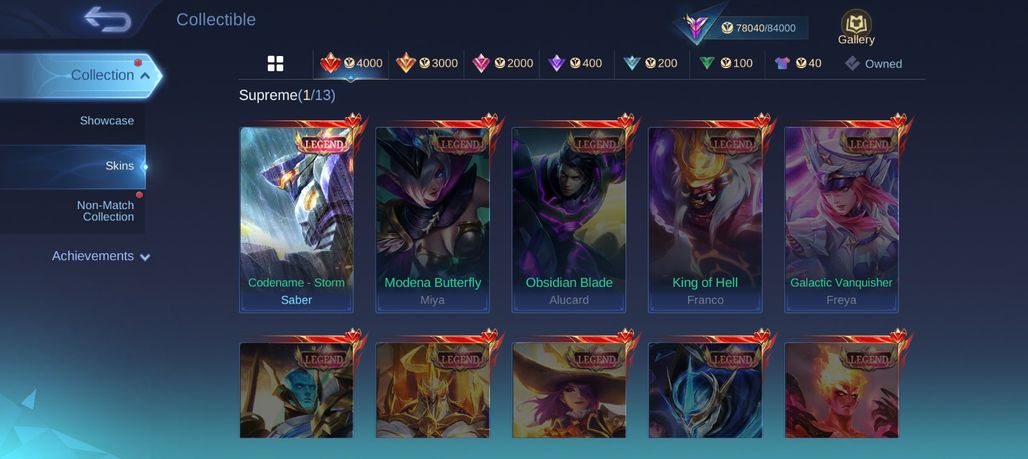Select the 40-point shirt tier filter
Screen dimensions: 1028x459
click(798, 64)
